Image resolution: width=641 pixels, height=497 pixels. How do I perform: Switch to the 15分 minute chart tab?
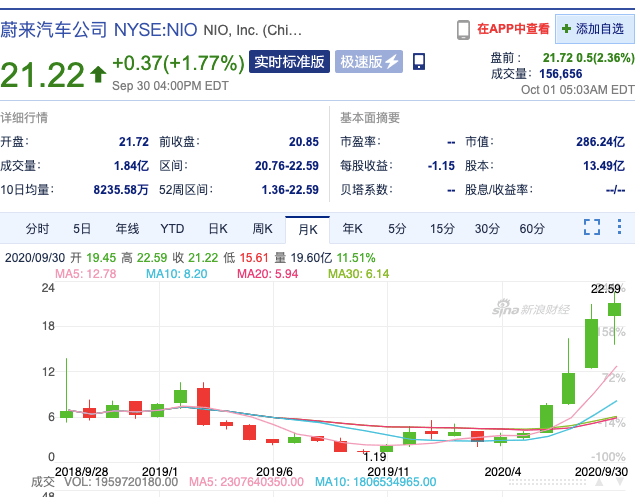coord(442,228)
